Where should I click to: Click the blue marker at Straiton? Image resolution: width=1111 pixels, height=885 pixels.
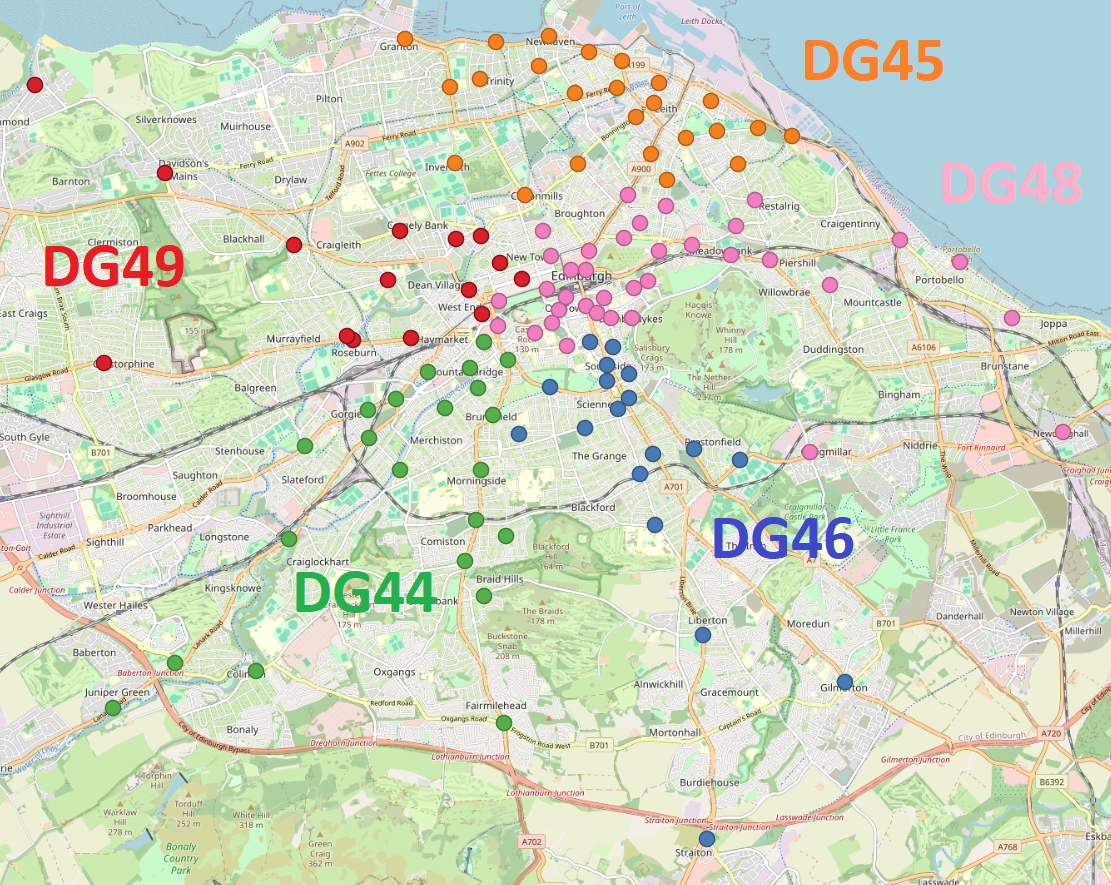[707, 839]
